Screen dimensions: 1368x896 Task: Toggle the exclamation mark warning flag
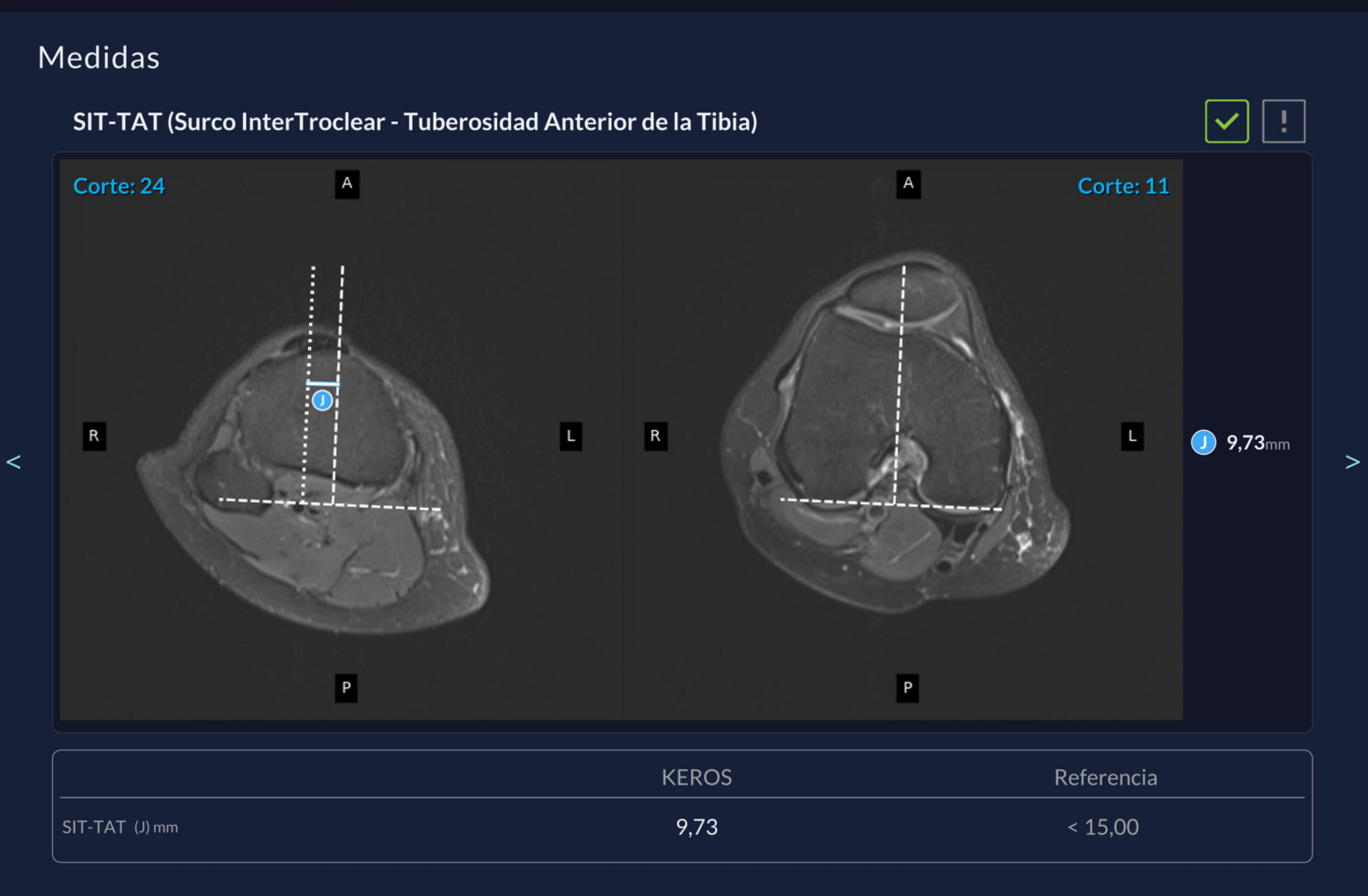[1284, 121]
